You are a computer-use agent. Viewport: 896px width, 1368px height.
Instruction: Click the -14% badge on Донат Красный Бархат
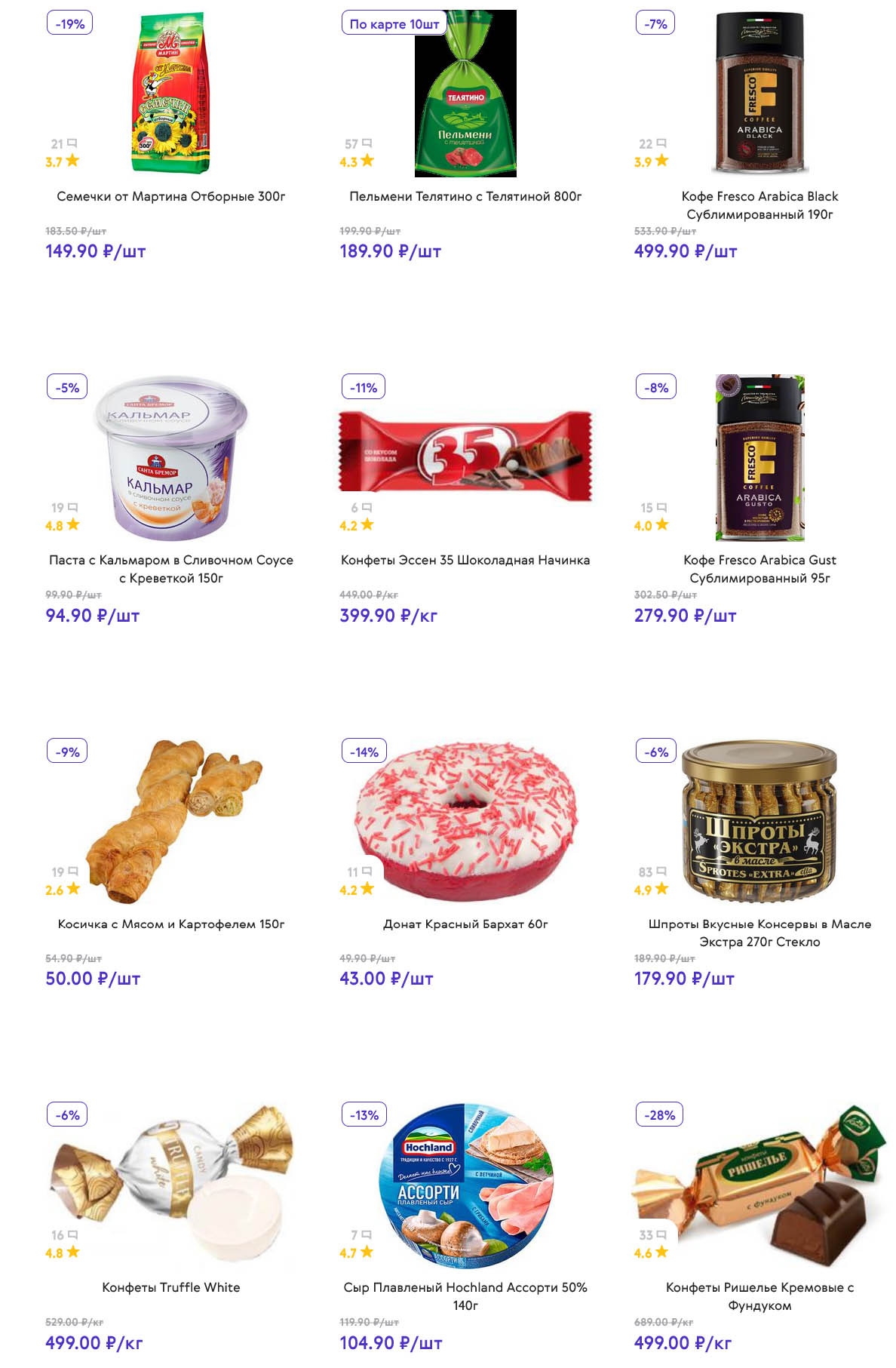click(364, 752)
